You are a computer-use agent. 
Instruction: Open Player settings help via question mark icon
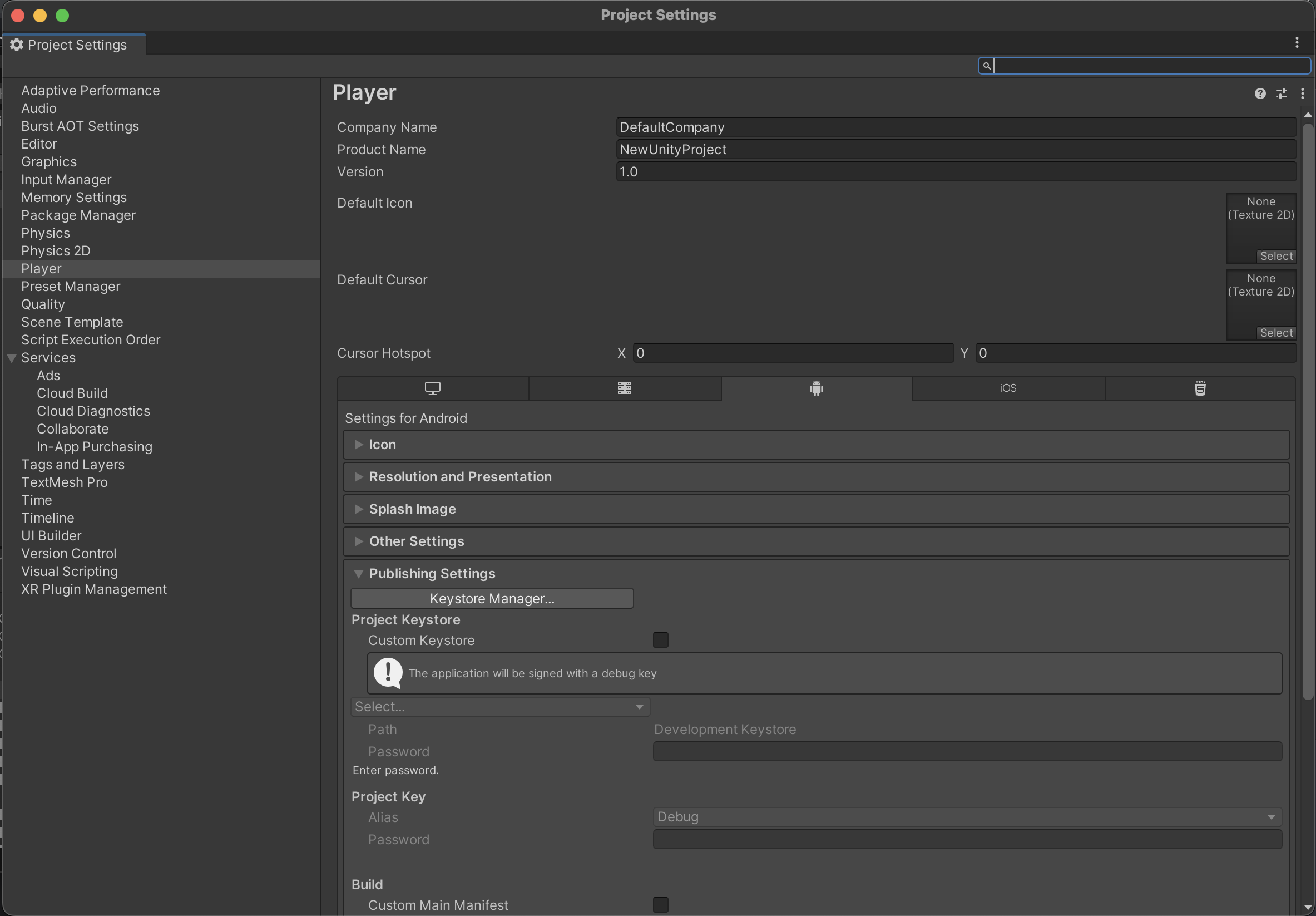tap(1260, 93)
